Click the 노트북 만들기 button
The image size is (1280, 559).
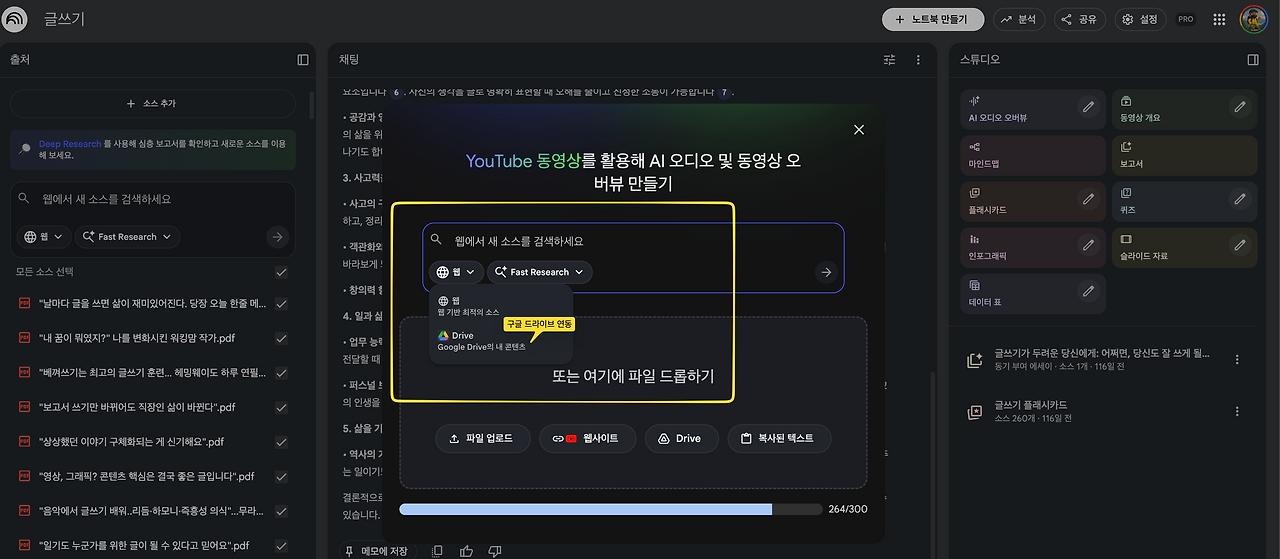(x=932, y=19)
